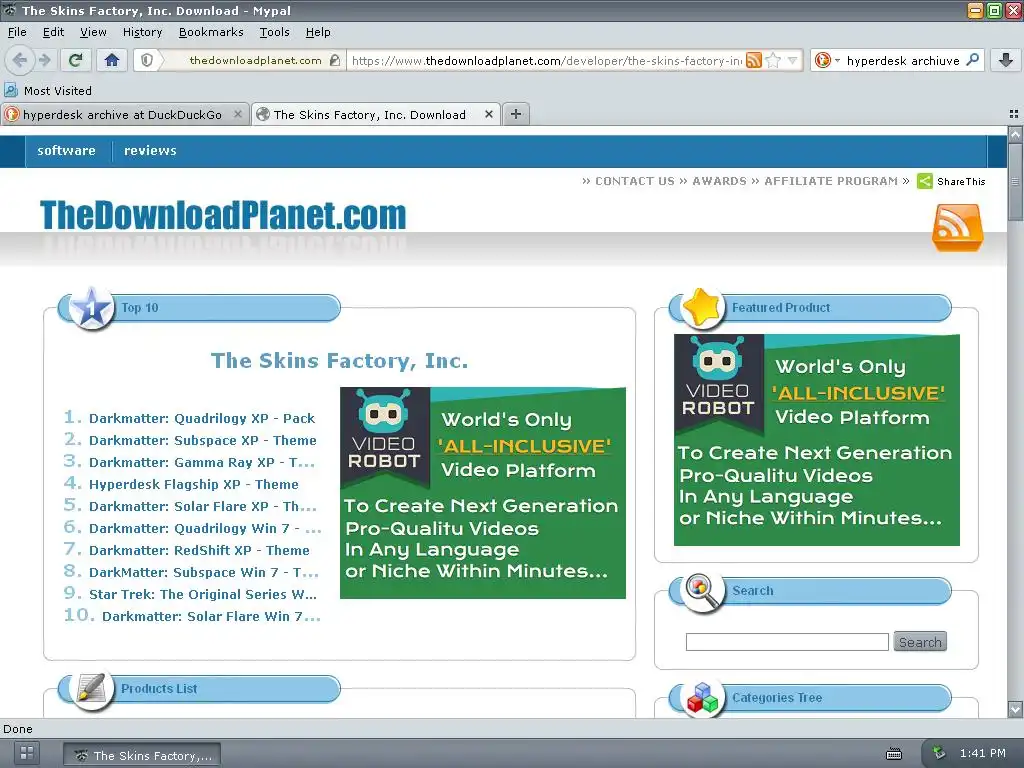Click the Search panel magnifier icon

[x=701, y=591]
